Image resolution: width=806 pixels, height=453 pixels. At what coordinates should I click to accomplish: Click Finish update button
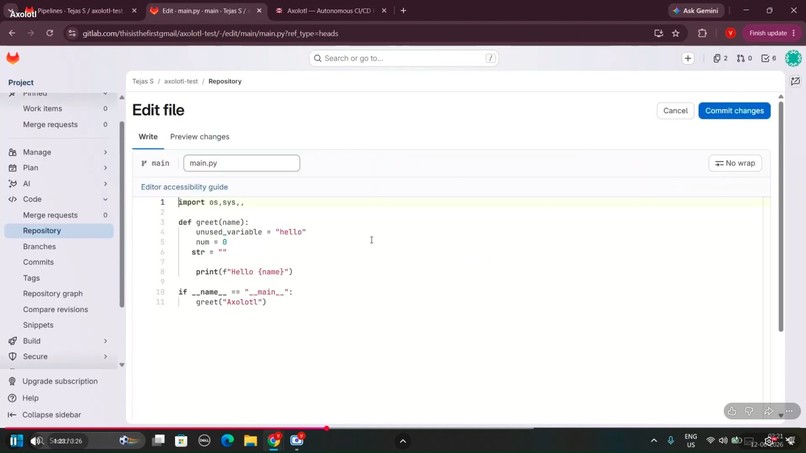tap(772, 33)
